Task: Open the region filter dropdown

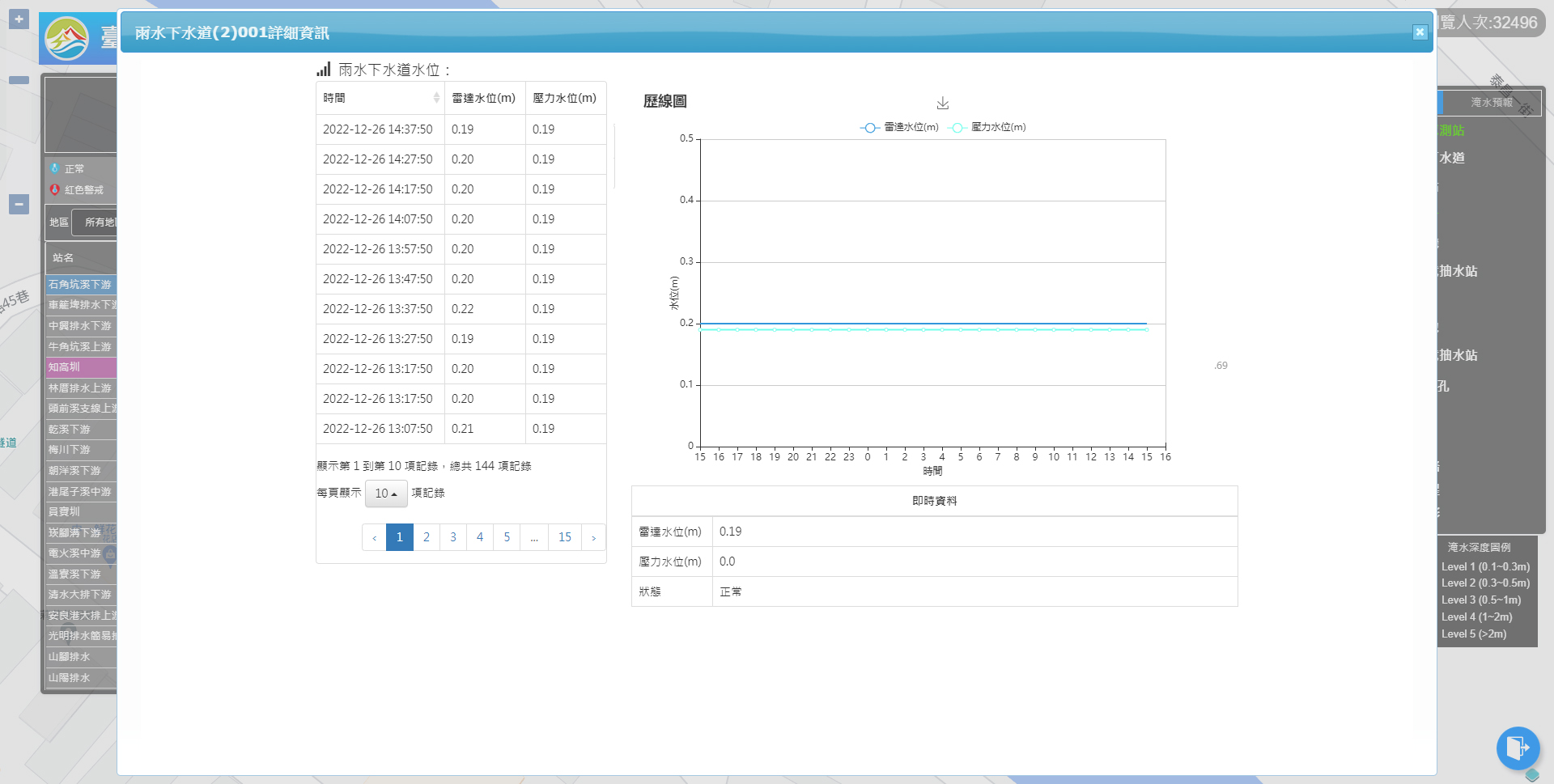Action: (96, 222)
